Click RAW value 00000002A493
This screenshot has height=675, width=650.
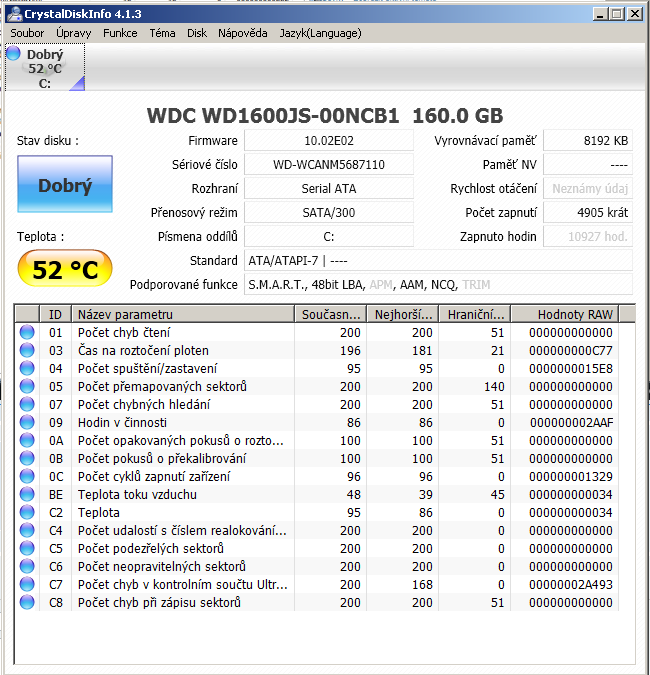[571, 585]
